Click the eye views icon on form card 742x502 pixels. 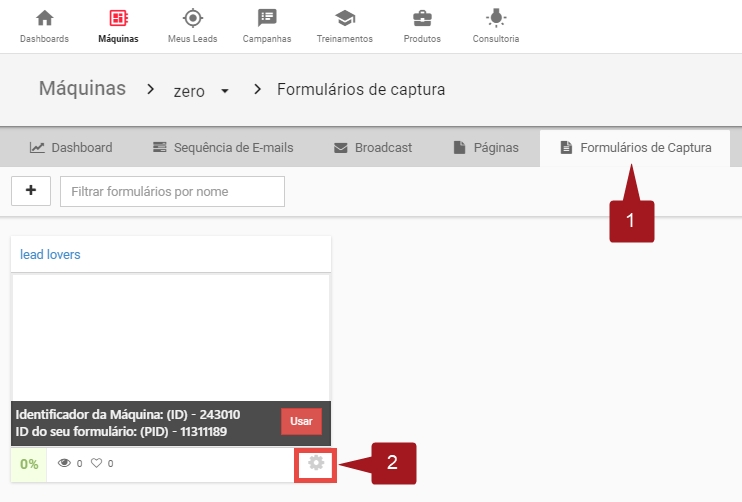click(x=65, y=464)
